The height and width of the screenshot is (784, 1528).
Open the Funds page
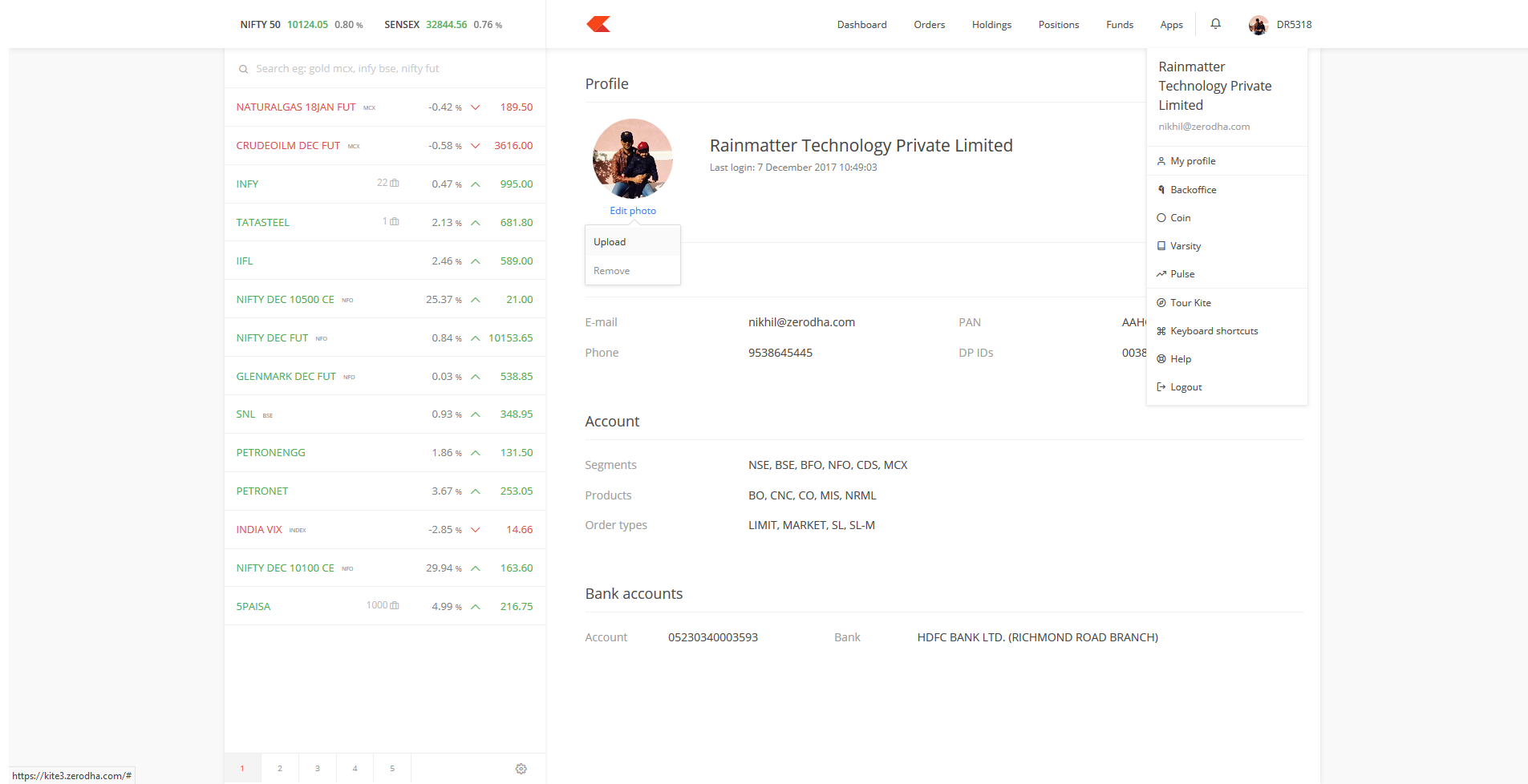tap(1119, 25)
